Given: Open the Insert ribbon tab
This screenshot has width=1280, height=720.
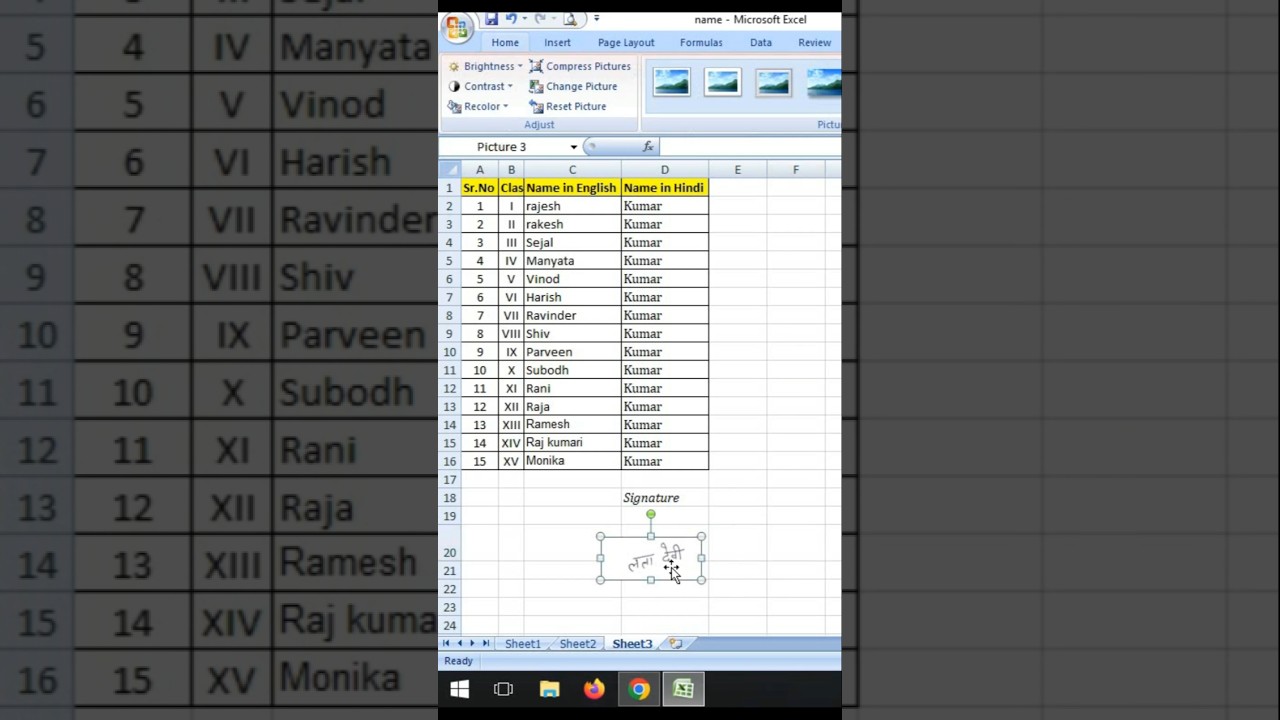Looking at the screenshot, I should click(557, 43).
